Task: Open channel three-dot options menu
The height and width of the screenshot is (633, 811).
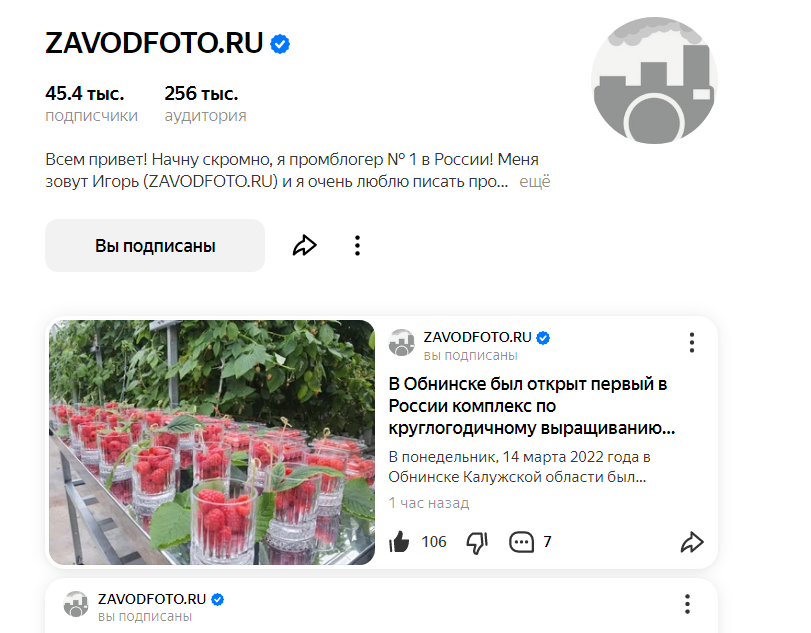Action: tap(357, 246)
